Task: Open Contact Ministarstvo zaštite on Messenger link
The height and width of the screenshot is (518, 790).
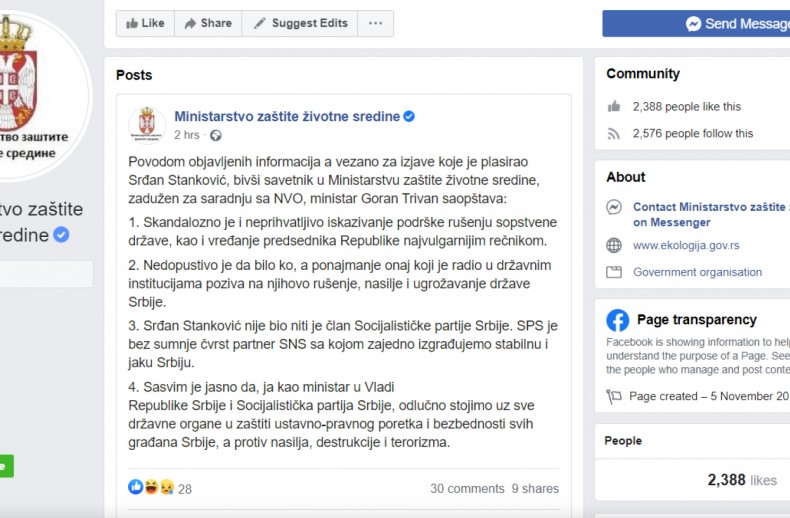Action: pyautogui.click(x=711, y=214)
